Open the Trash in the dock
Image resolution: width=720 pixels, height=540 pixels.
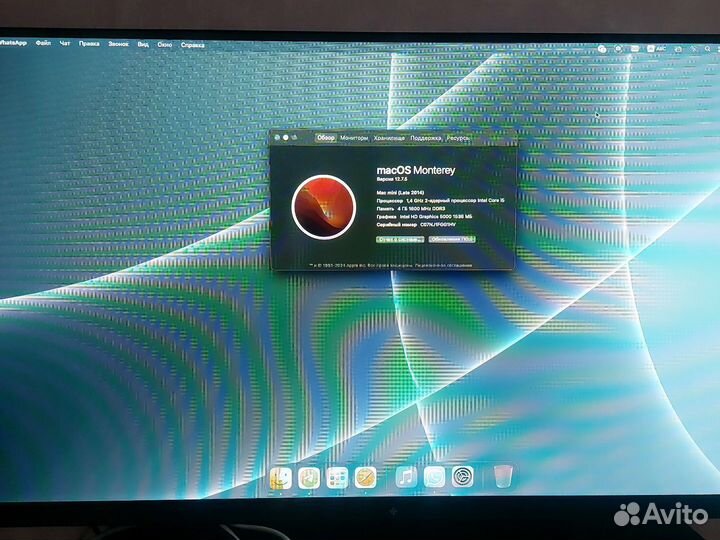tap(503, 477)
